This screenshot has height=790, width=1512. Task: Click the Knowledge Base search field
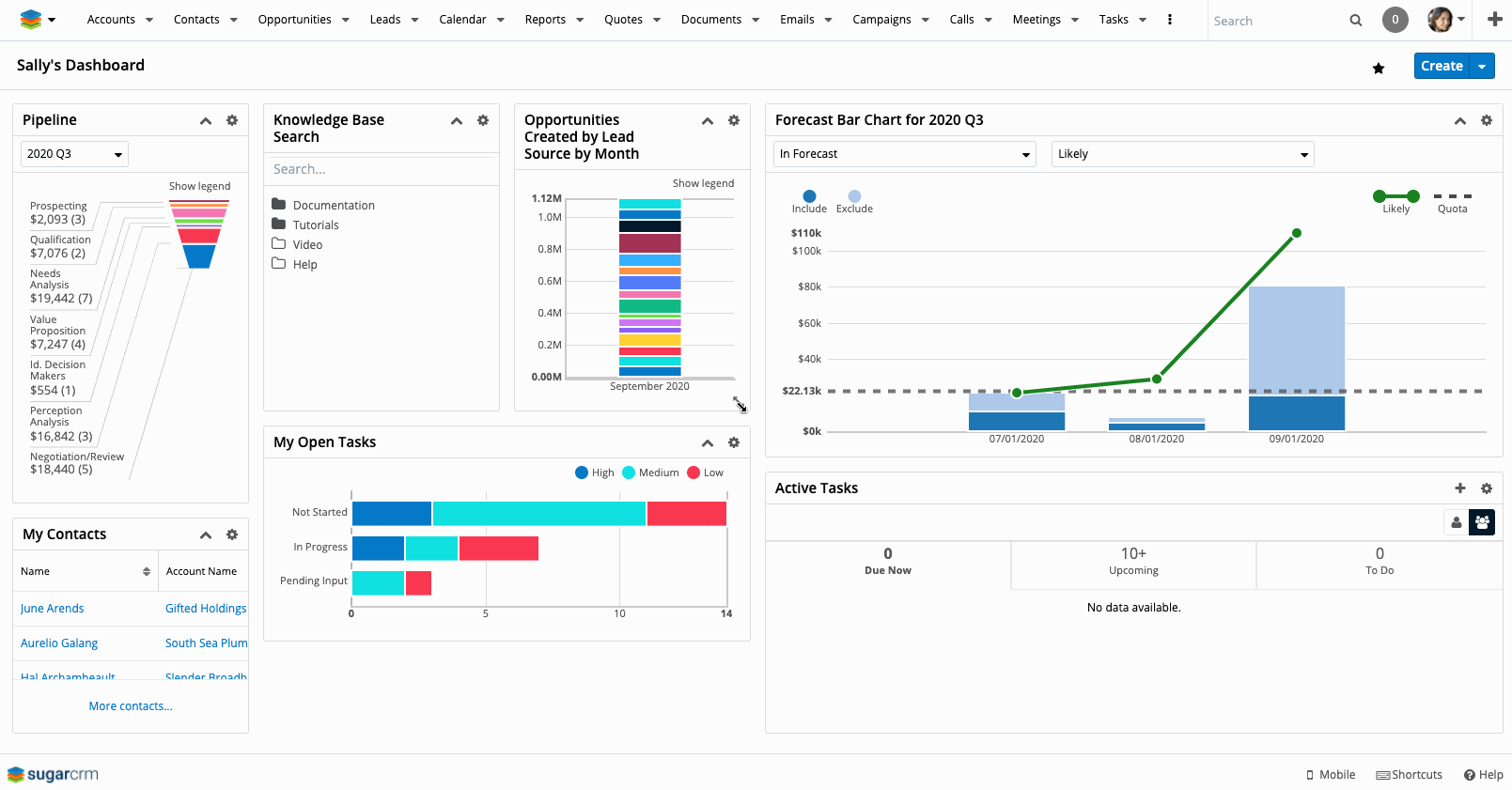(x=381, y=169)
